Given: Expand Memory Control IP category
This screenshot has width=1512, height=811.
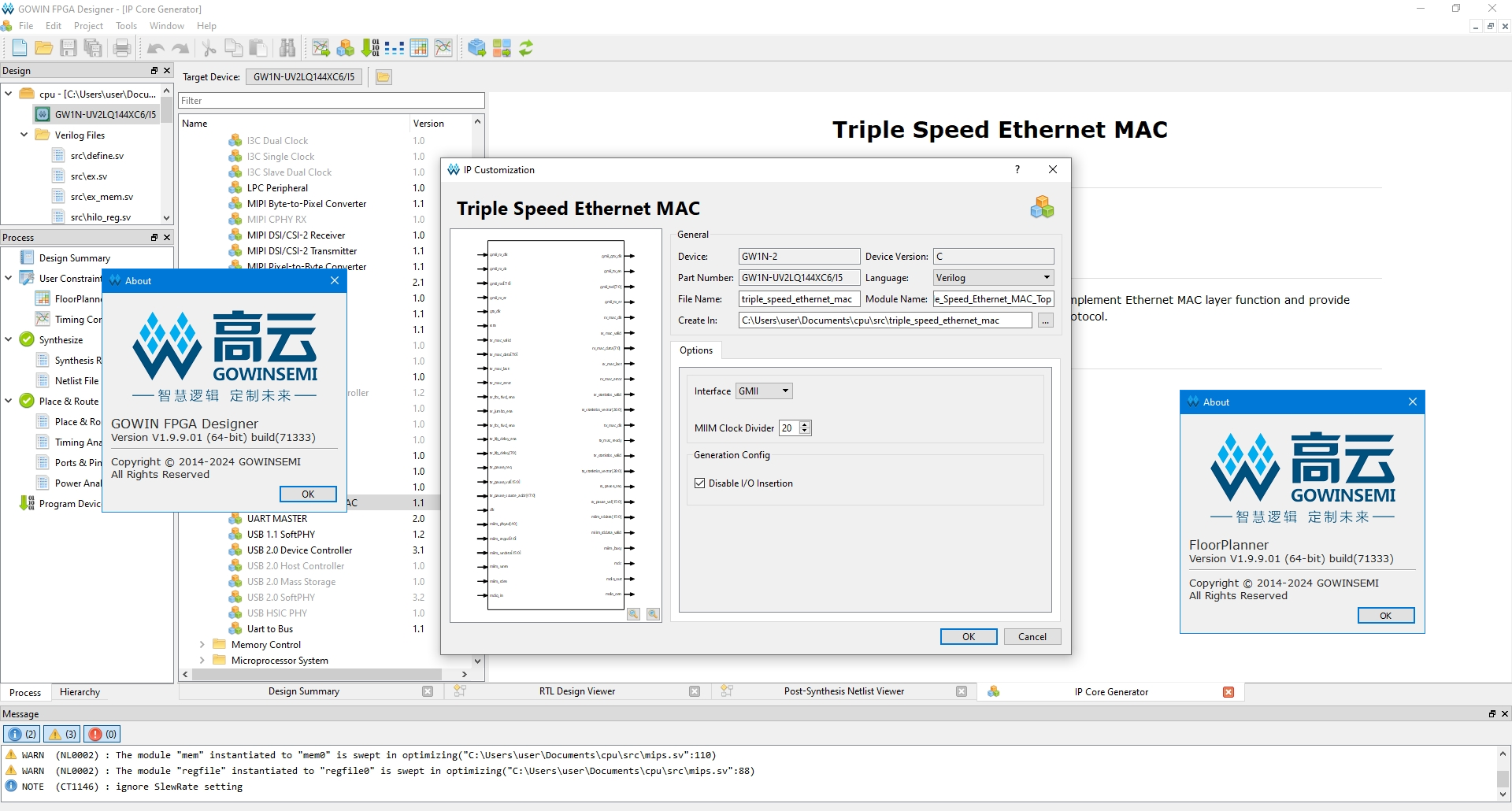Looking at the screenshot, I should pos(202,645).
